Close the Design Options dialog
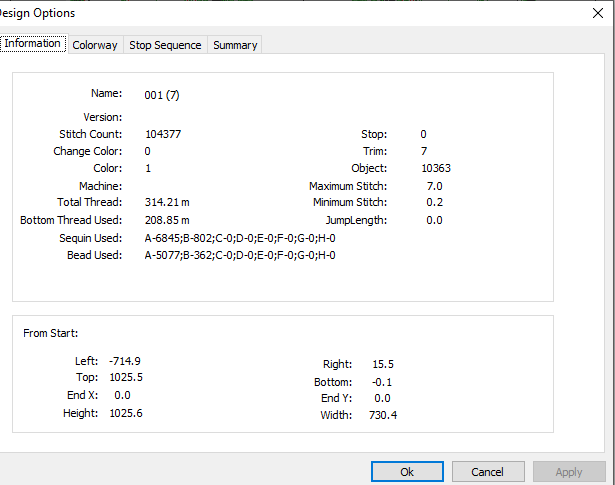615x485 pixels. click(x=598, y=13)
